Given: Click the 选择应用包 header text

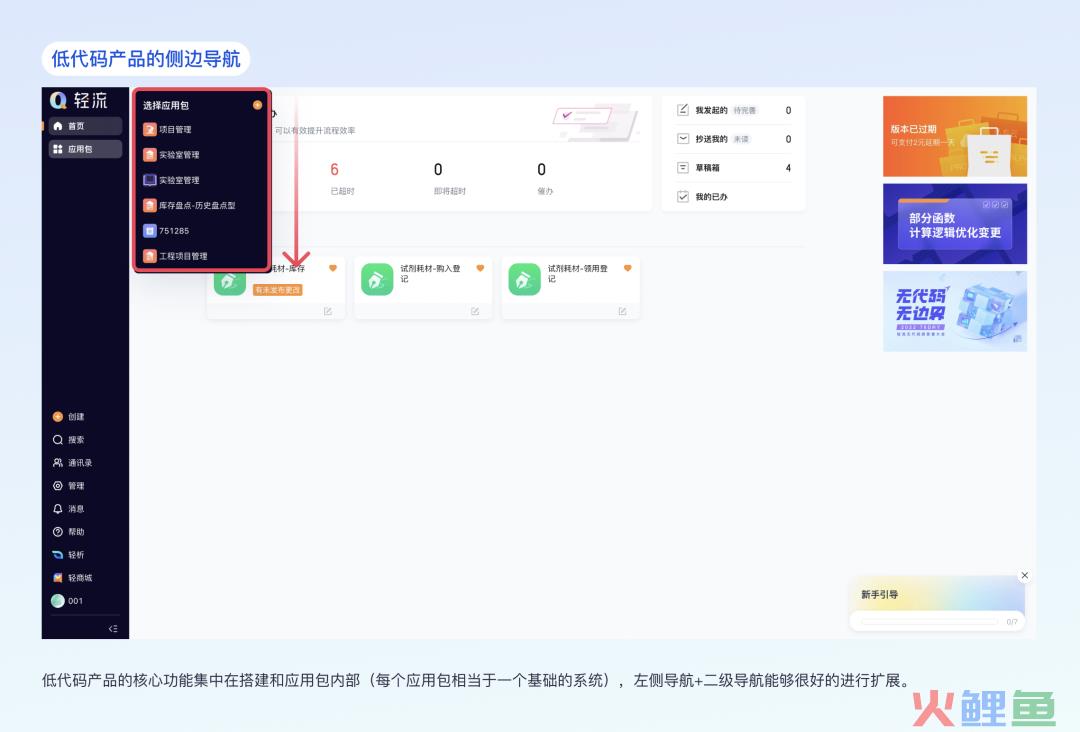Looking at the screenshot, I should click(x=166, y=105).
